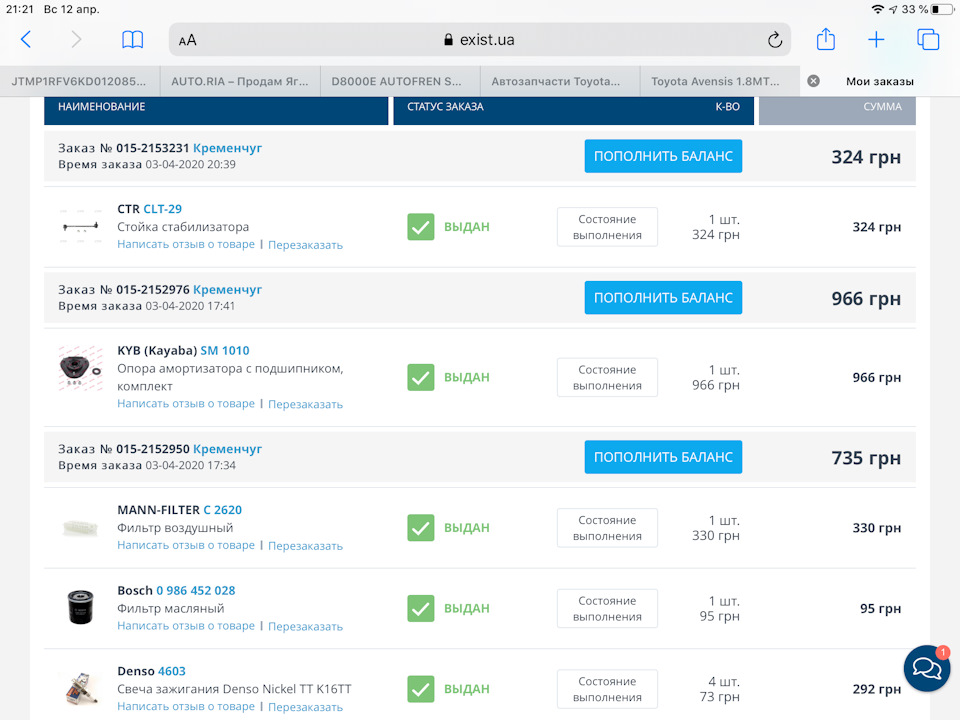Show all tabs overview icon
The width and height of the screenshot is (960, 720).
928,40
